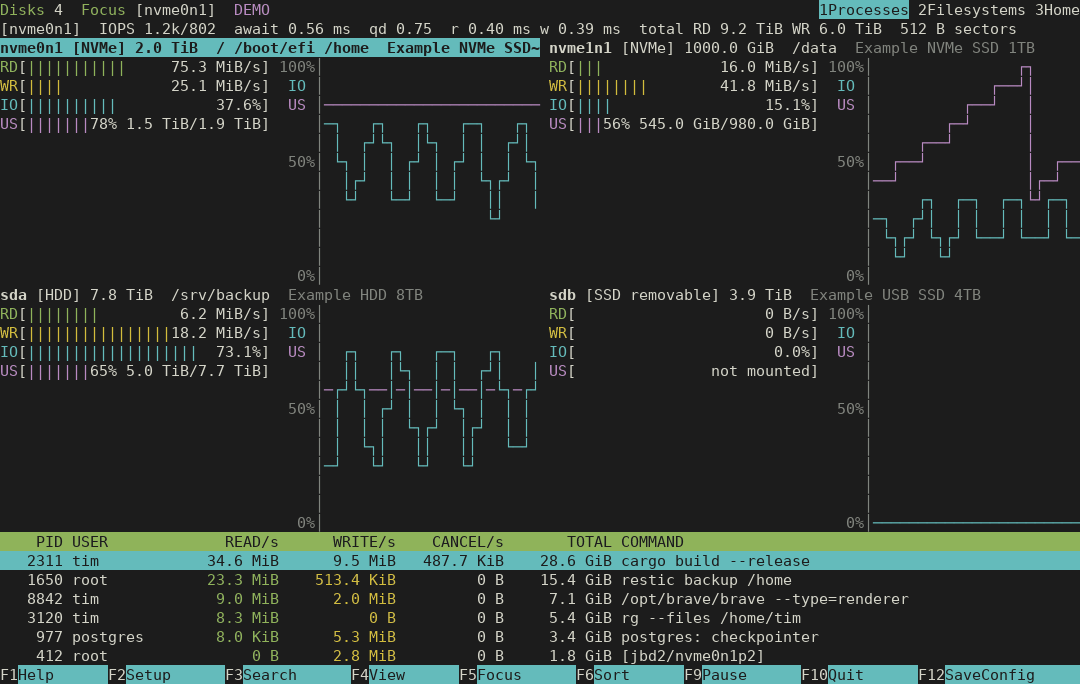
Task: Select the brave renderer process row
Action: coord(540,599)
